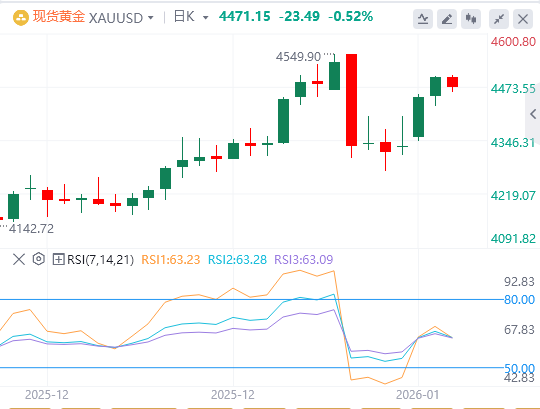Click the shrink chart arrows icon
The image size is (540, 409).
point(499,19)
